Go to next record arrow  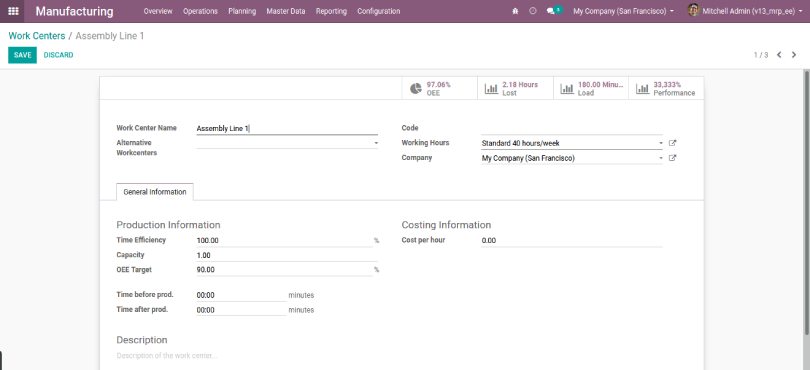point(794,55)
